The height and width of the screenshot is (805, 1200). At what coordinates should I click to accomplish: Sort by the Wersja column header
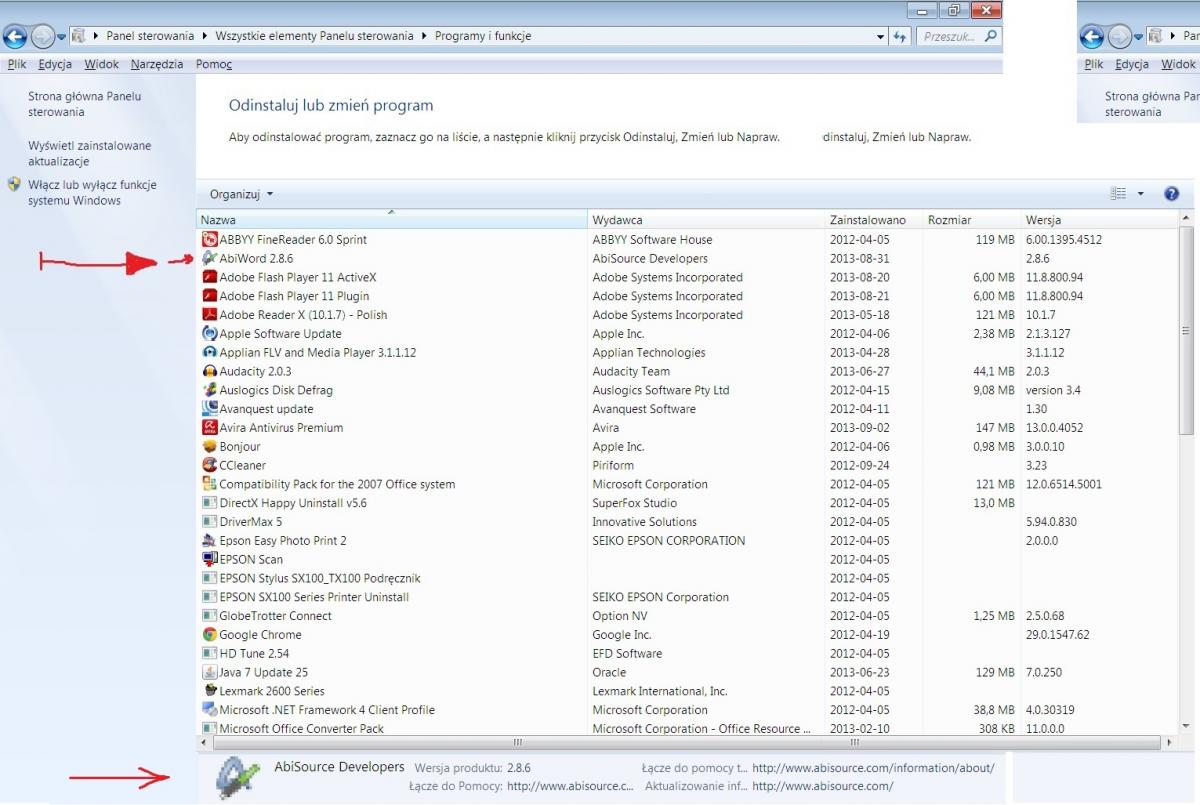[x=1100, y=219]
